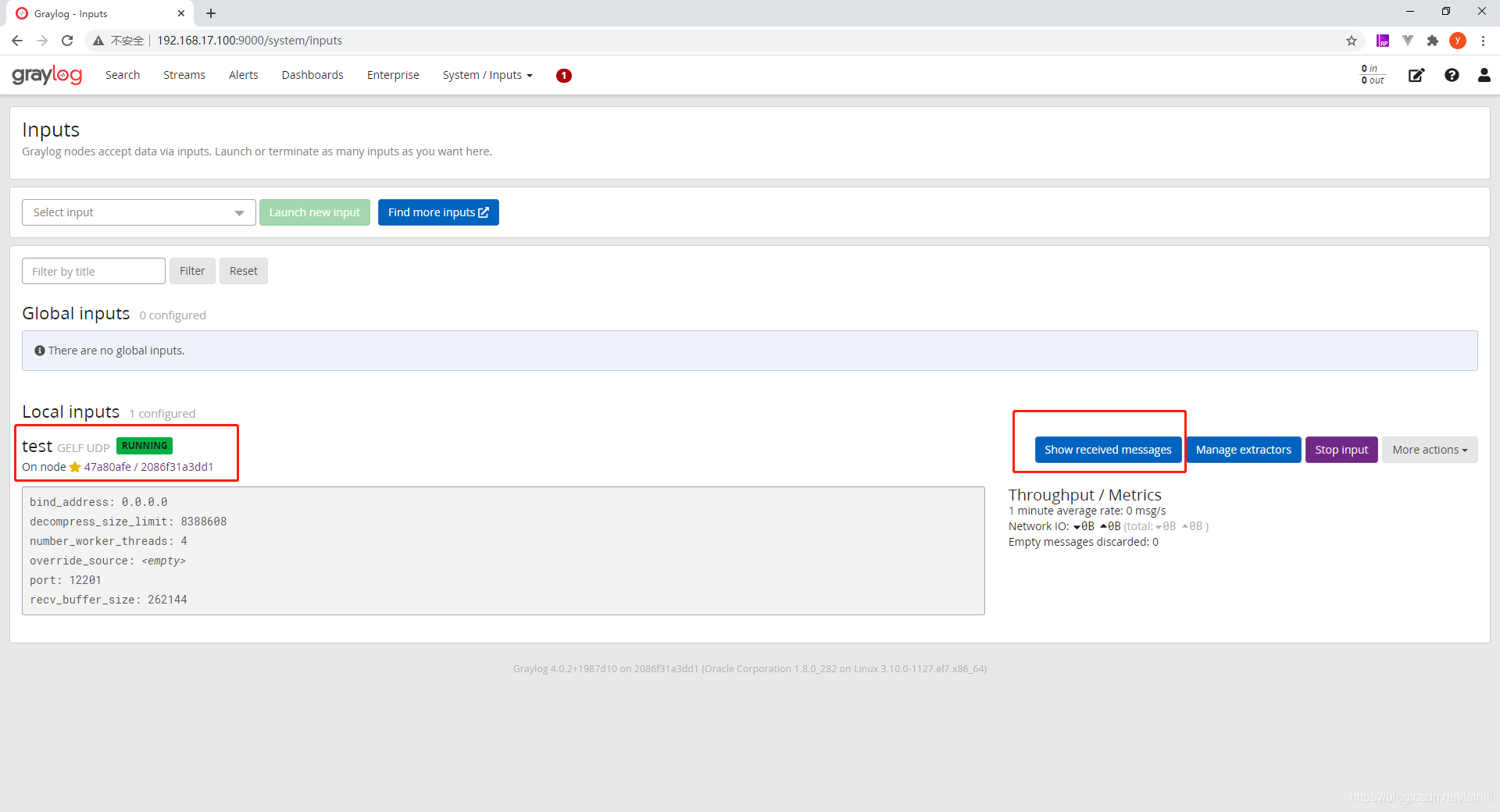The width and height of the screenshot is (1500, 812).
Task: Click 'decompress_size_limit: 8388608' line
Action: pos(128,522)
